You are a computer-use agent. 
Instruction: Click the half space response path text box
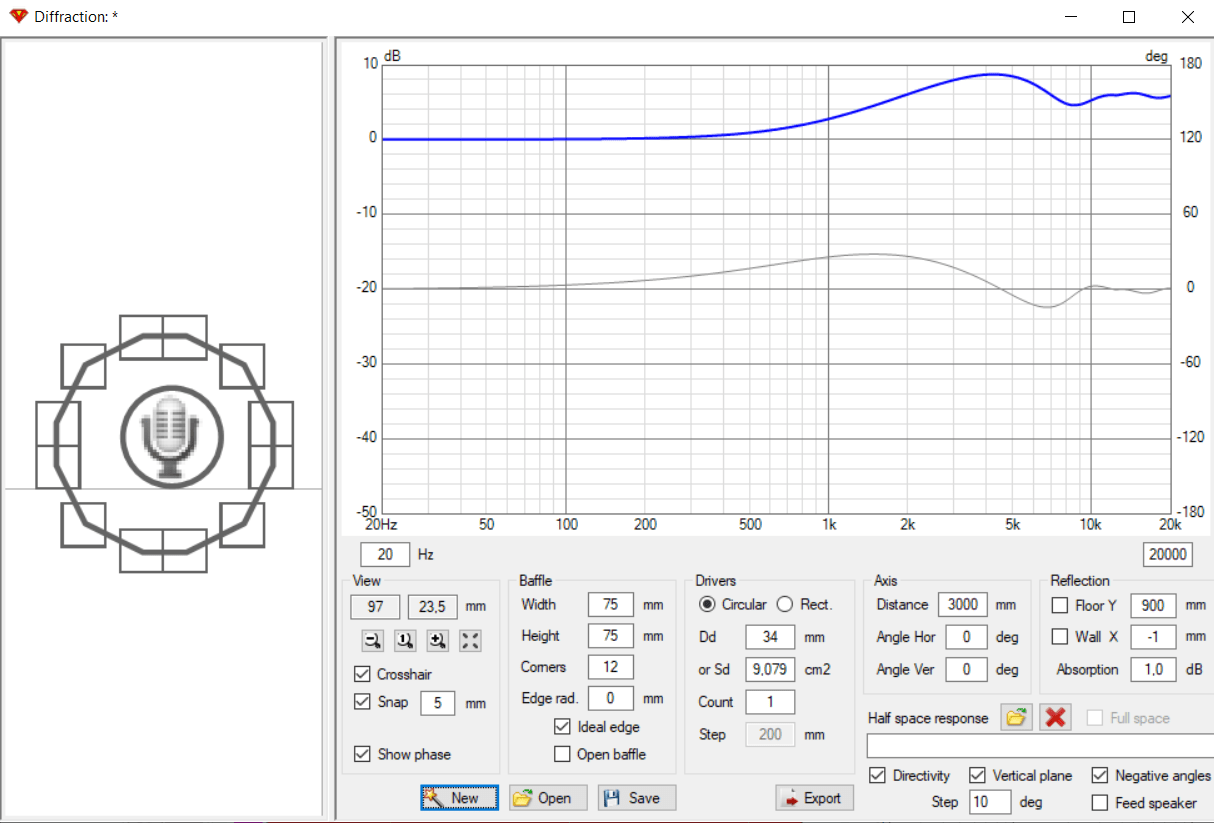(1040, 746)
